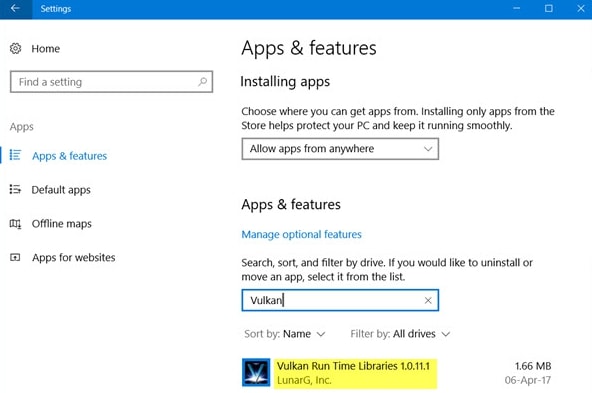592x393 pixels.
Task: Click the Default apps icon
Action: [15, 189]
